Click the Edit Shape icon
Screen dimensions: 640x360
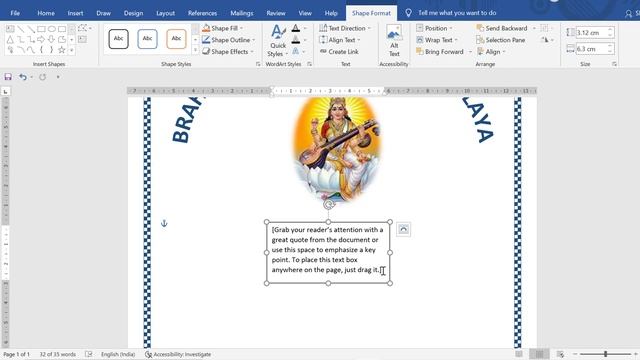(83, 28)
